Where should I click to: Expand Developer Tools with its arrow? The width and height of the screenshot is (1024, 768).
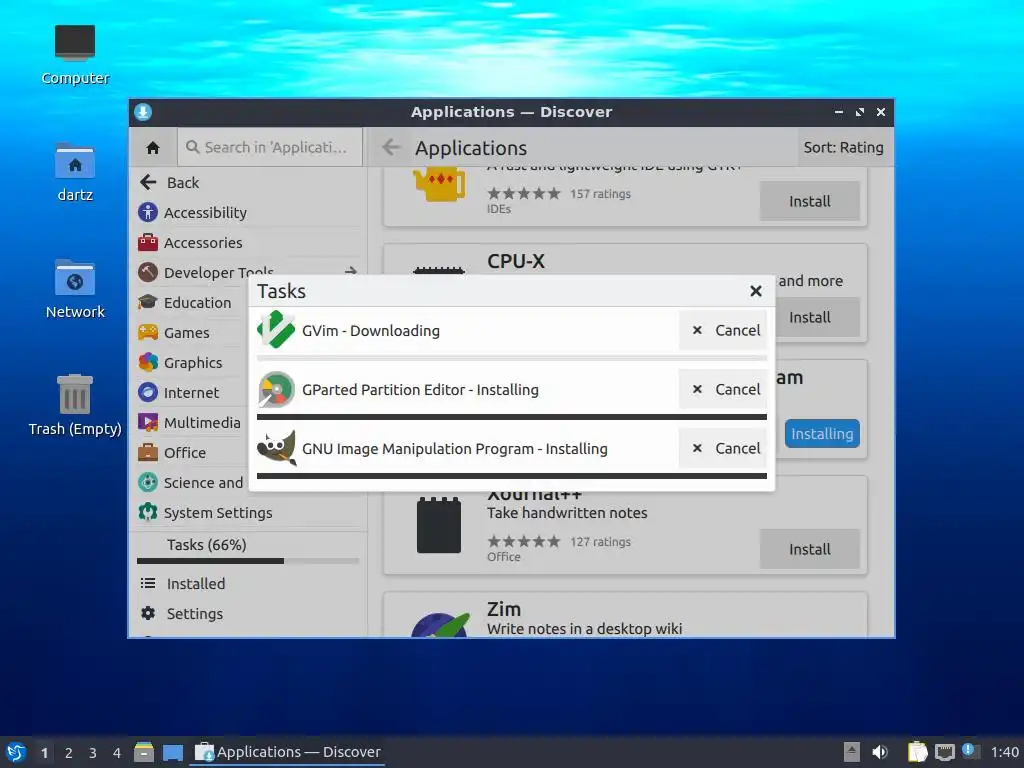[x=351, y=270]
